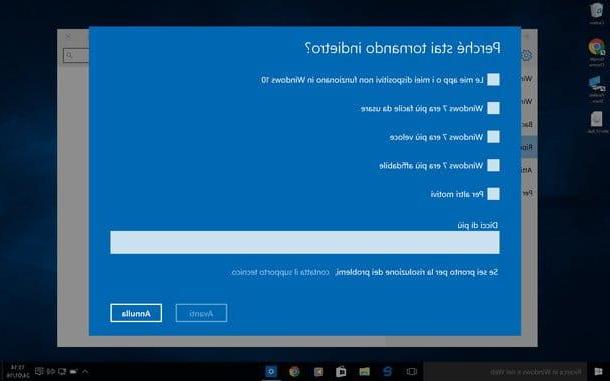Viewport: 610px width, 381px height.
Task: Open the network tray icon
Action: [62, 372]
